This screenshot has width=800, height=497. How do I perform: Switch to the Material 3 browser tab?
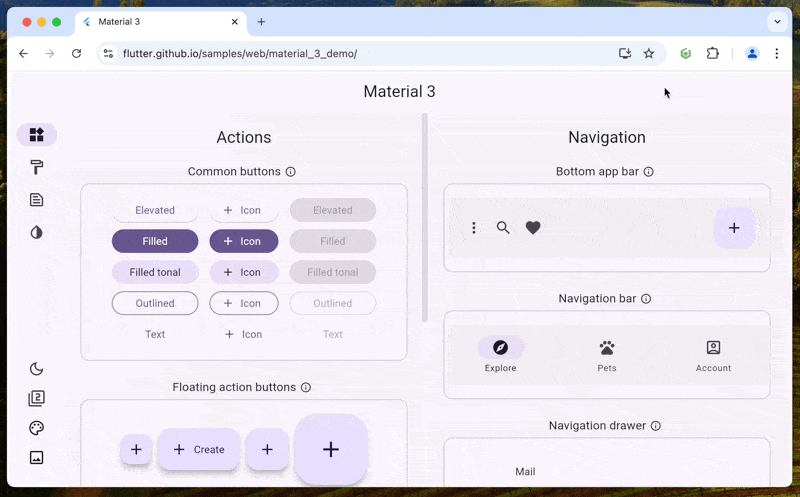pyautogui.click(x=161, y=22)
